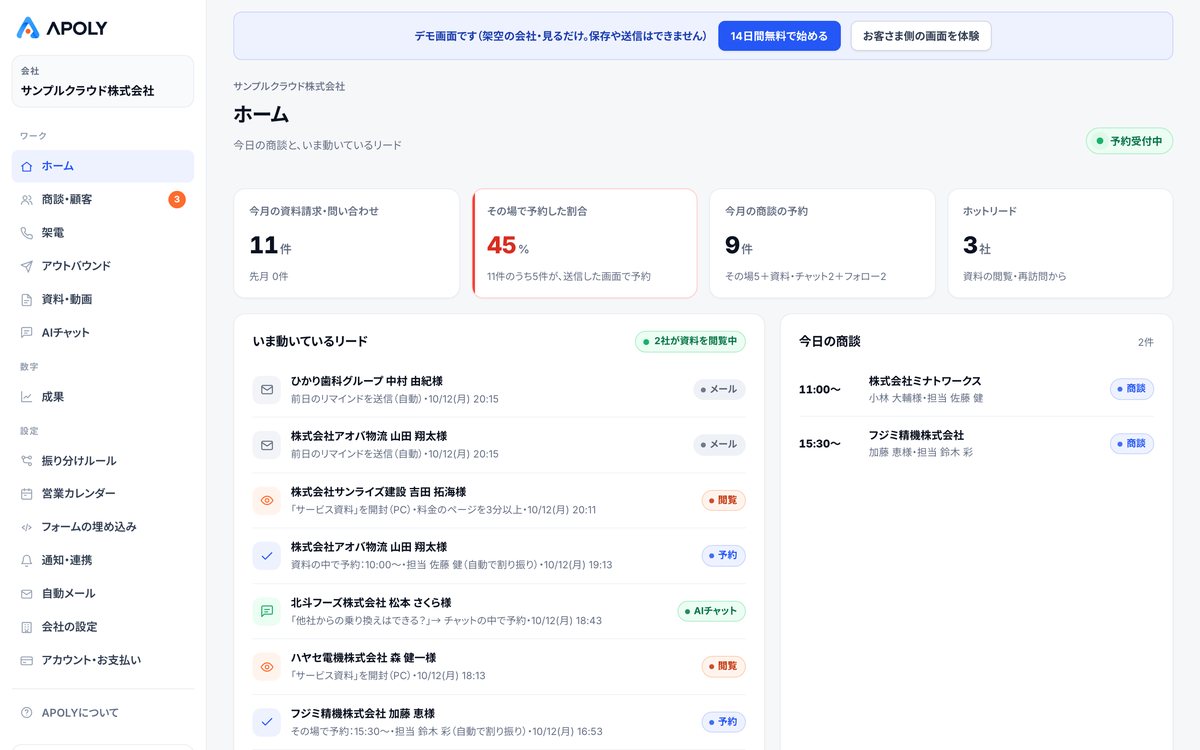
Task: Open the 商談・顧客 menu item
Action: pos(103,200)
